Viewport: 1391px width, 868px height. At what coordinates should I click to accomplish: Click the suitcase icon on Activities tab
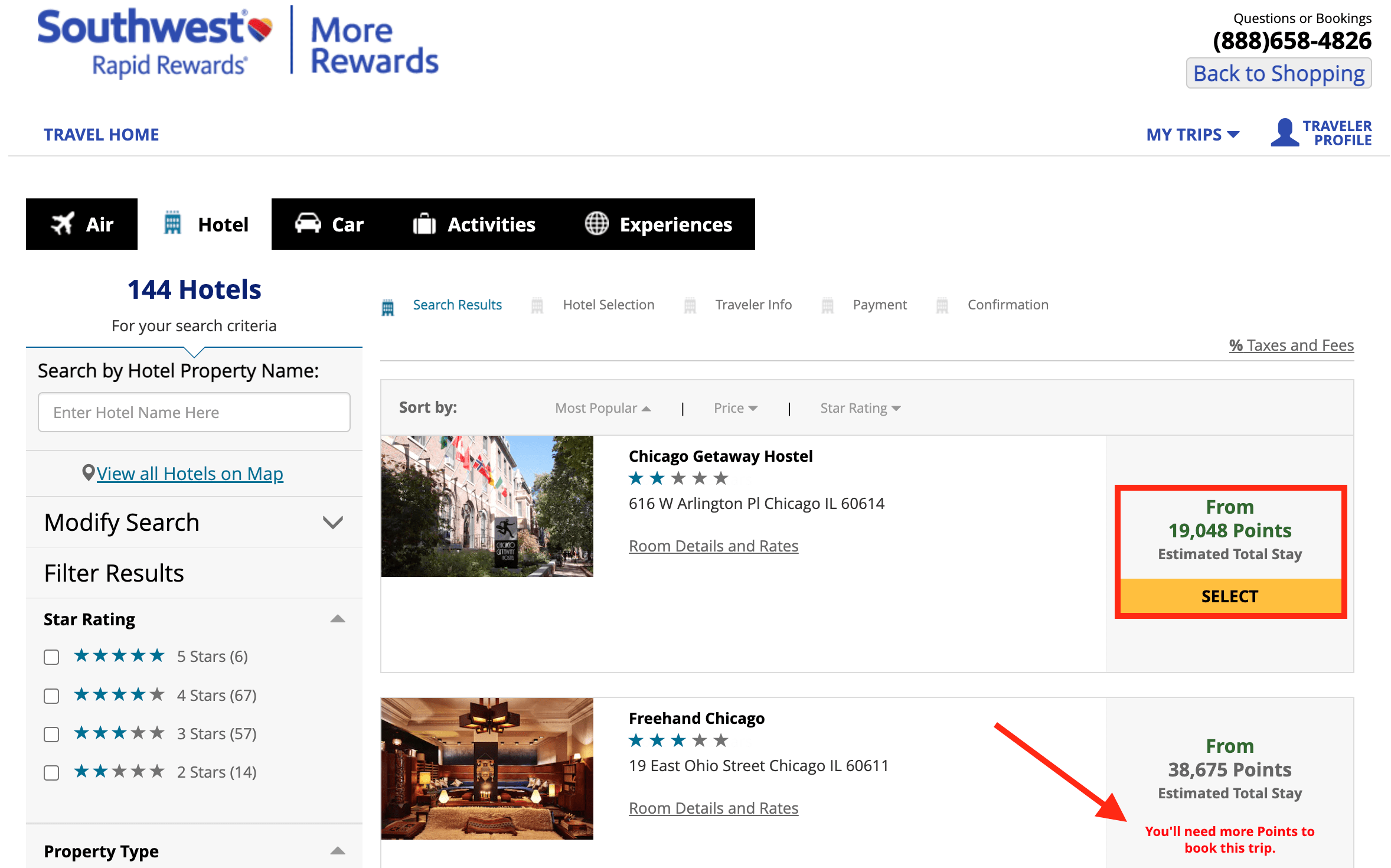coord(424,224)
